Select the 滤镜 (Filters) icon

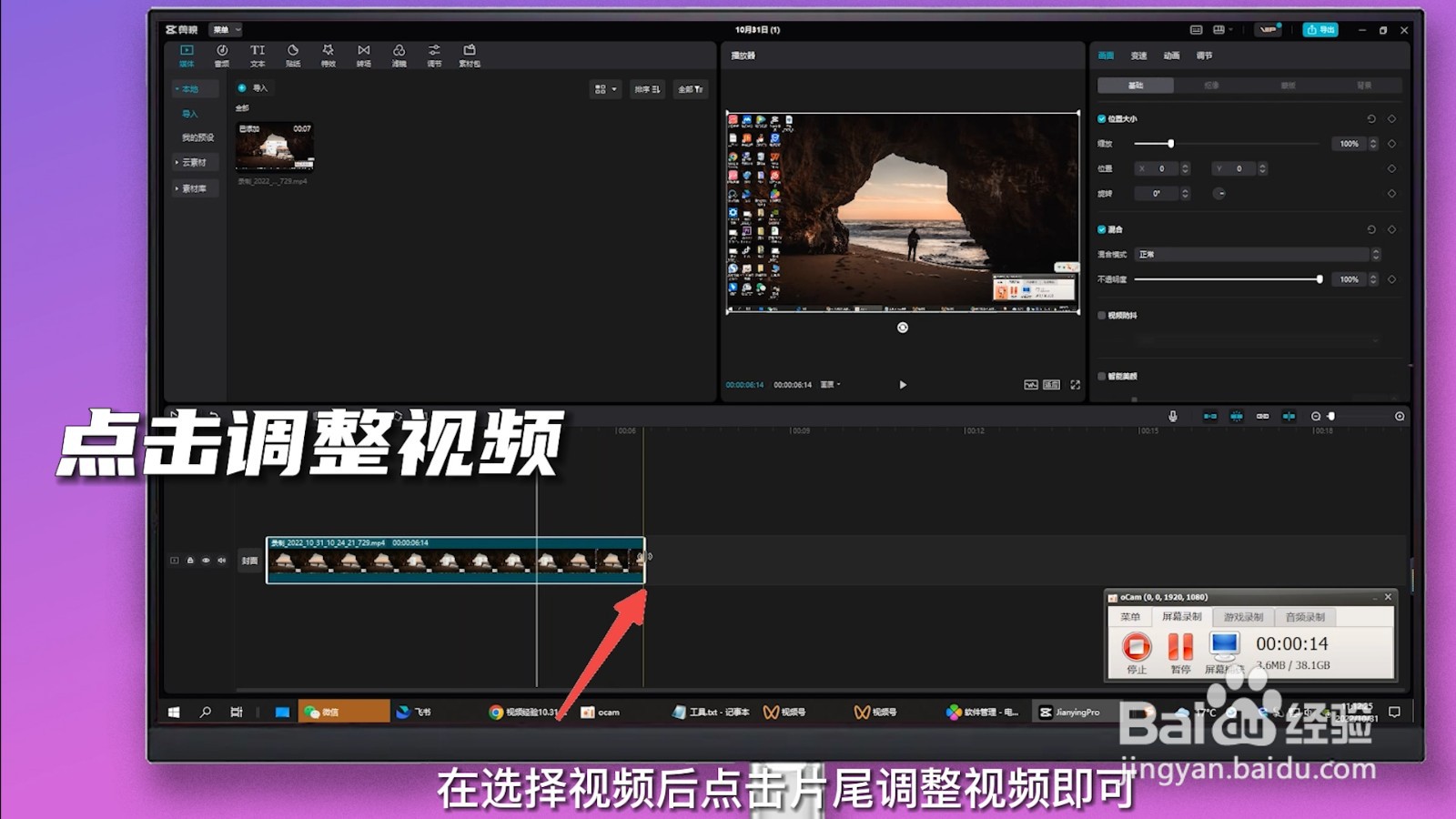[399, 55]
